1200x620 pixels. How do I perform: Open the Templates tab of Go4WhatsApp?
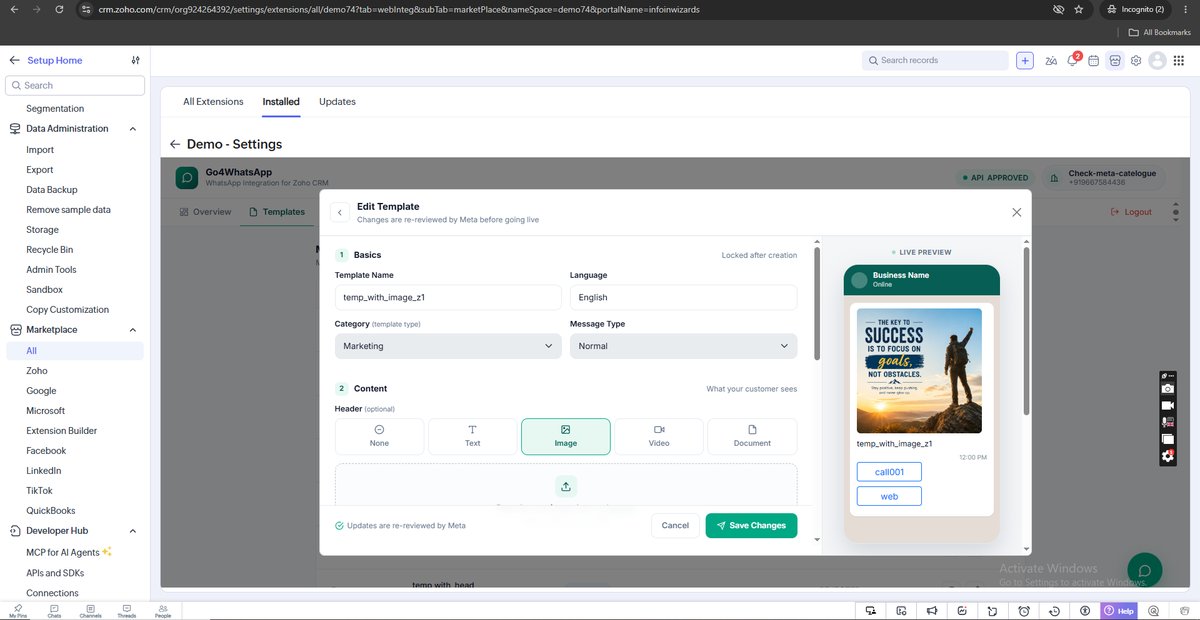click(x=277, y=212)
